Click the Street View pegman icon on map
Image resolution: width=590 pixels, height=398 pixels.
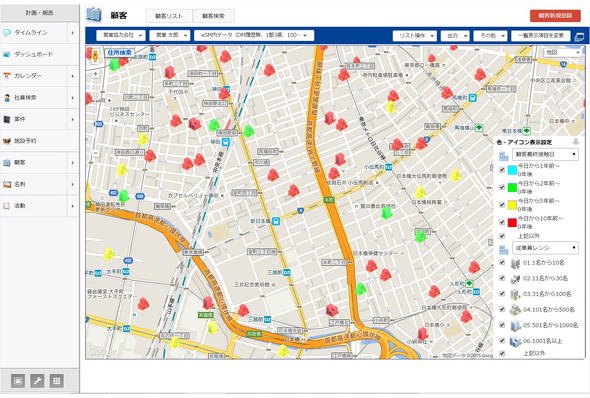tap(95, 56)
